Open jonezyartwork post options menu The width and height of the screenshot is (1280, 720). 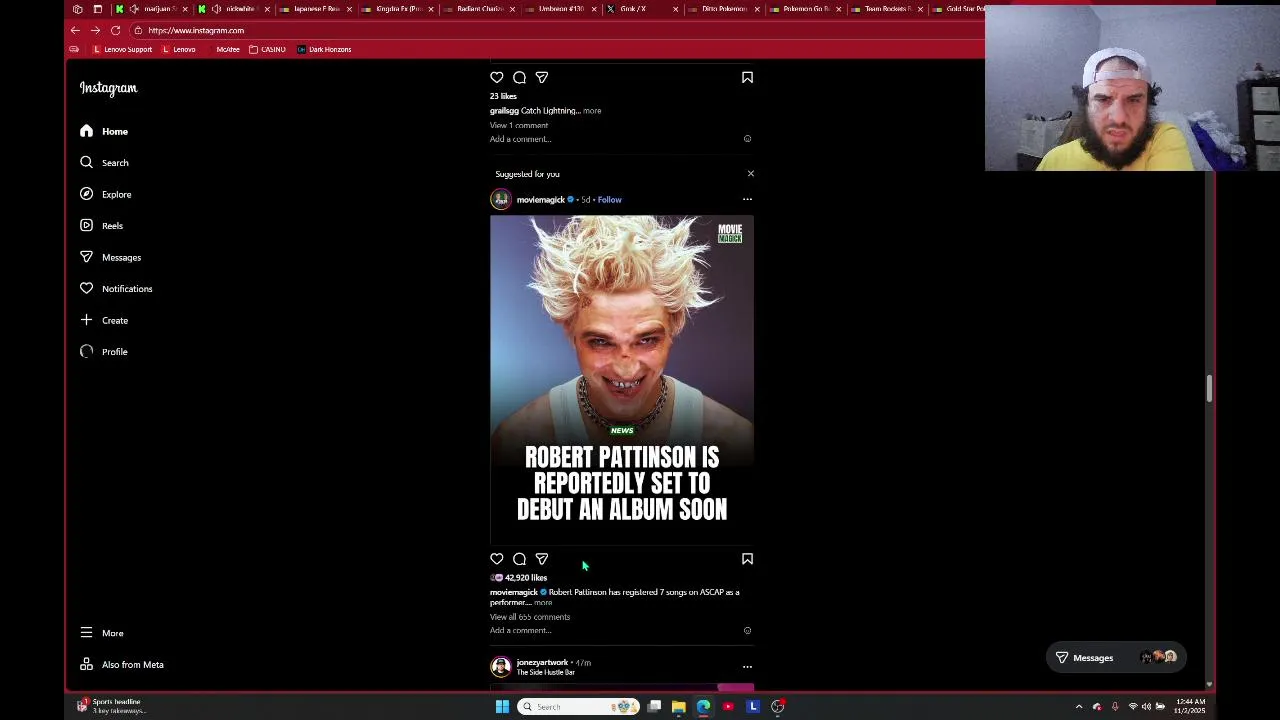(x=747, y=667)
